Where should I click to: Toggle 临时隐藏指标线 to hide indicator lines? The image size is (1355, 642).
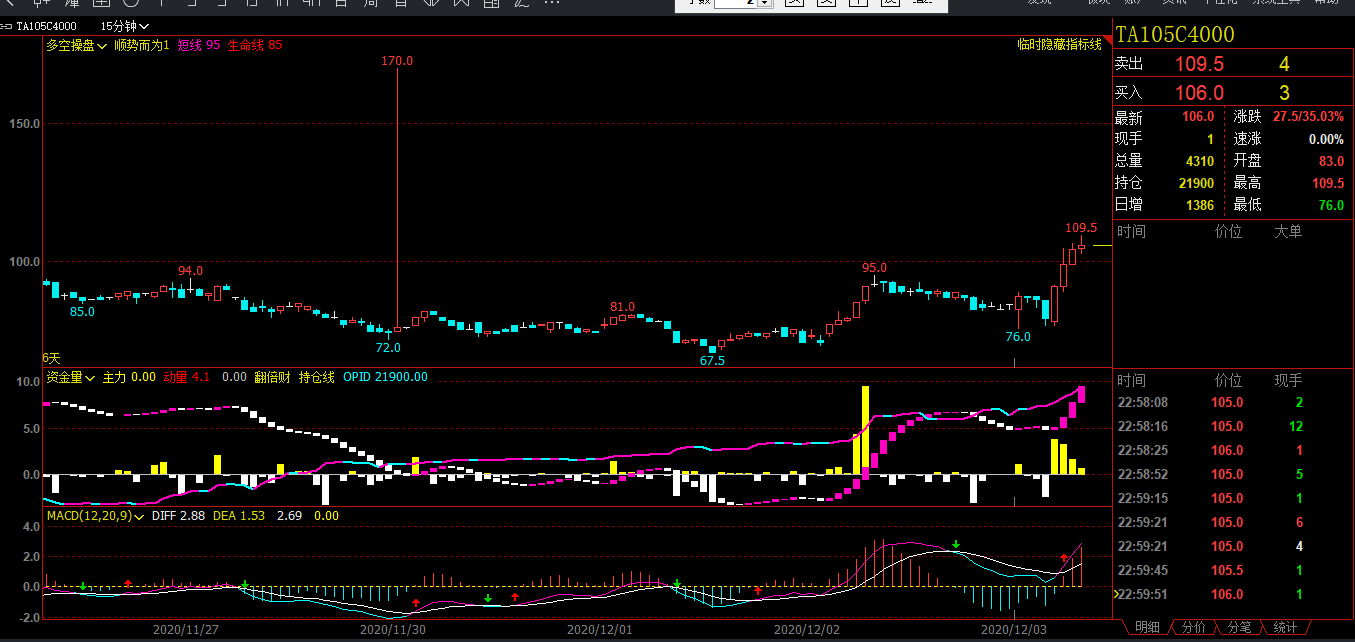click(x=1059, y=45)
